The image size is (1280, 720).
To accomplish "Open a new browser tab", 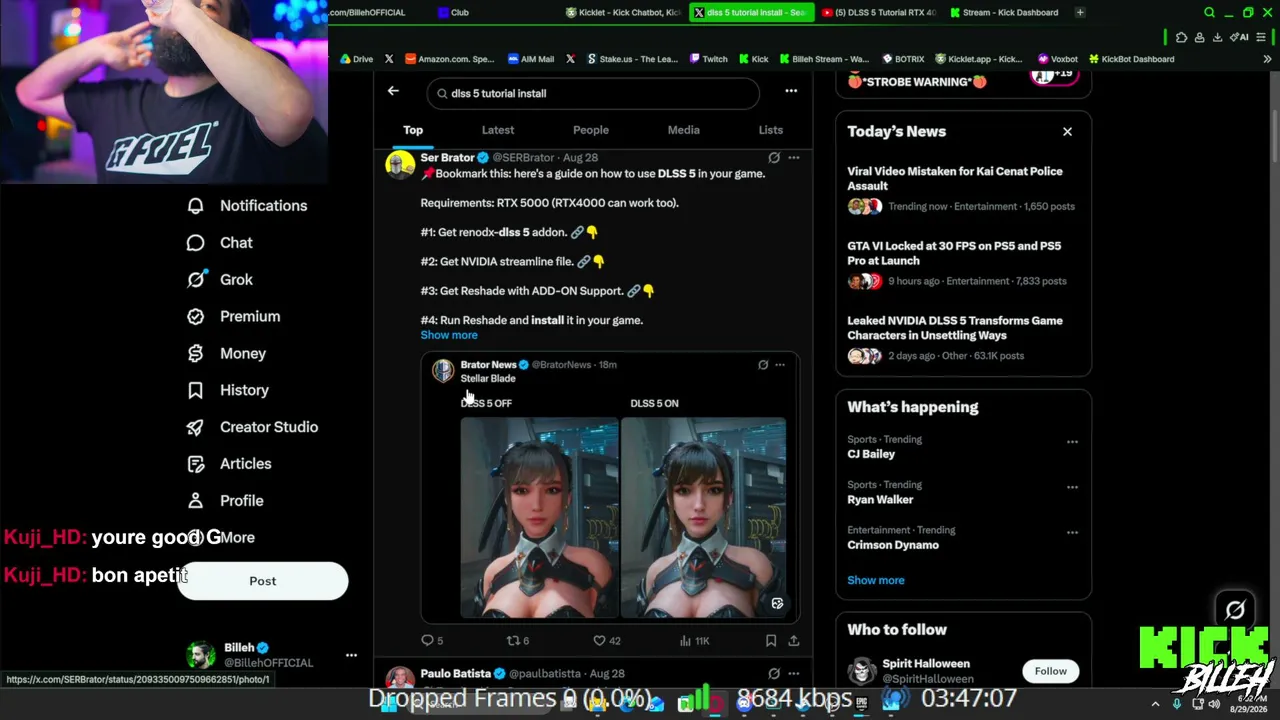I will (1080, 13).
